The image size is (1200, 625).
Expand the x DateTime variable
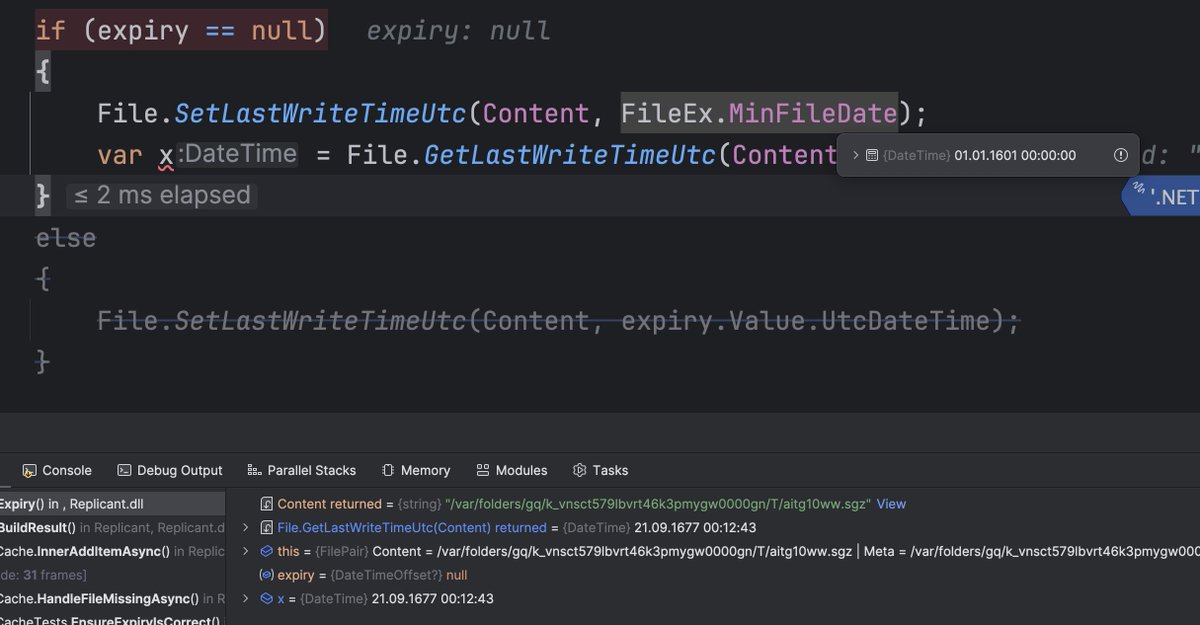click(245, 598)
